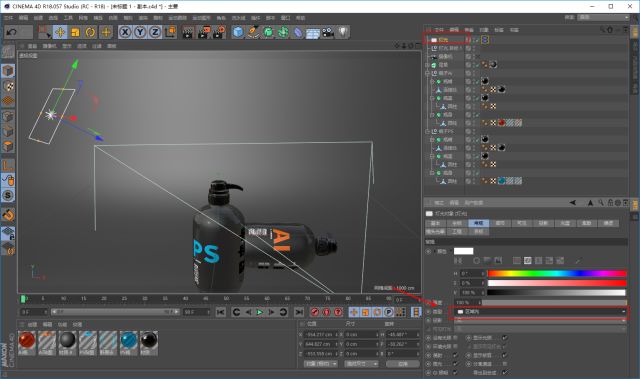Viewport: 640px width, 379px height.
Task: Select the highlighted General attribute tab
Action: pyautogui.click(x=478, y=223)
